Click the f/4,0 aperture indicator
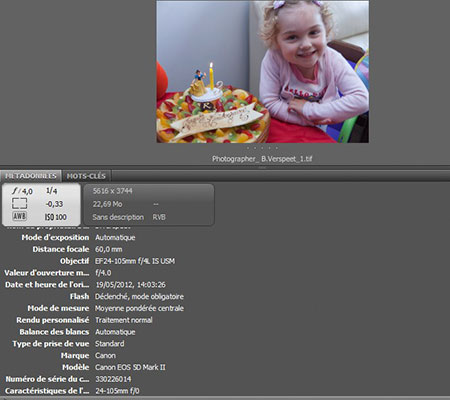The width and height of the screenshot is (450, 400). coord(22,191)
